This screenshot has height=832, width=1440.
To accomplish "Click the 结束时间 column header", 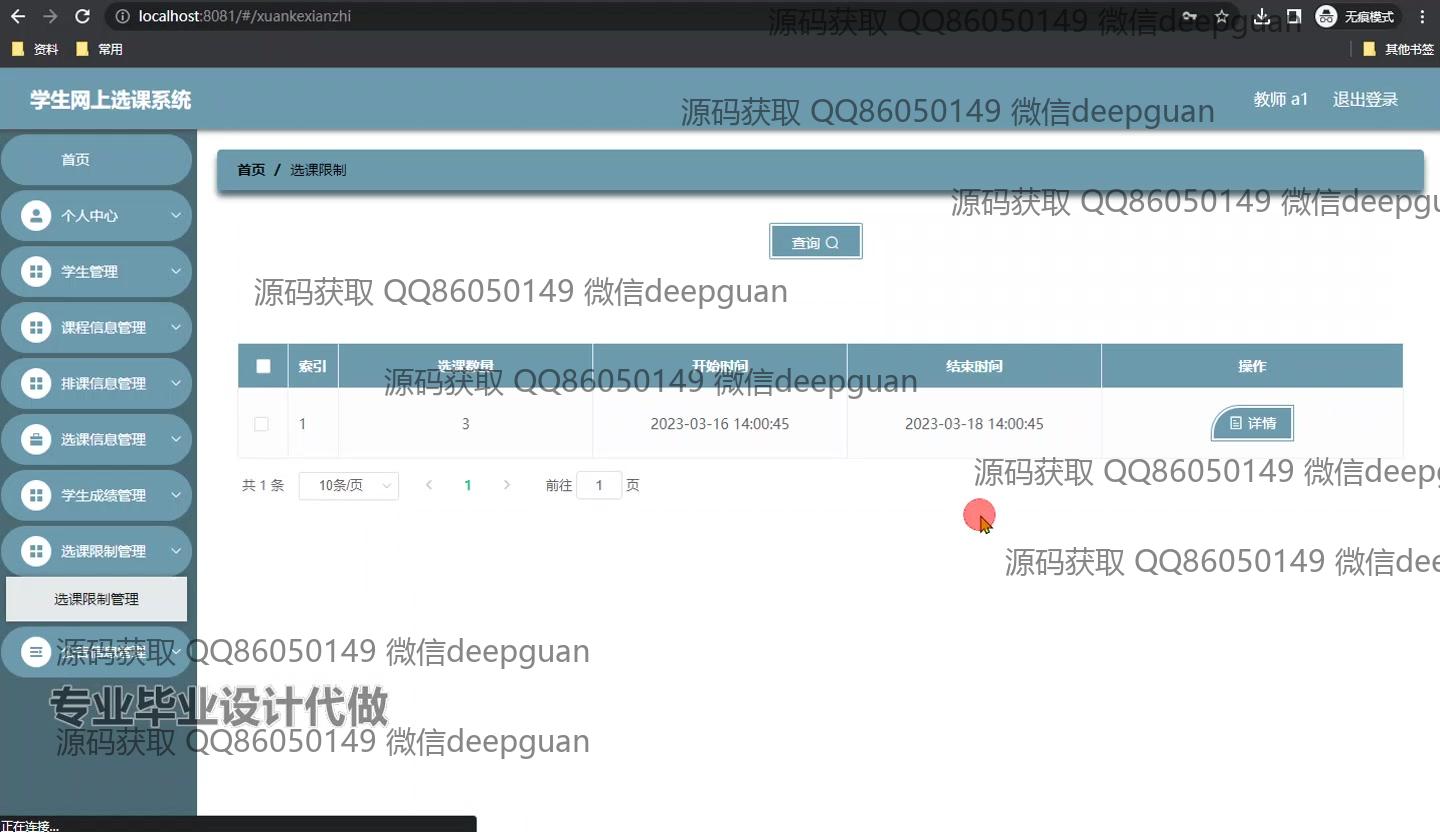I will coord(974,366).
